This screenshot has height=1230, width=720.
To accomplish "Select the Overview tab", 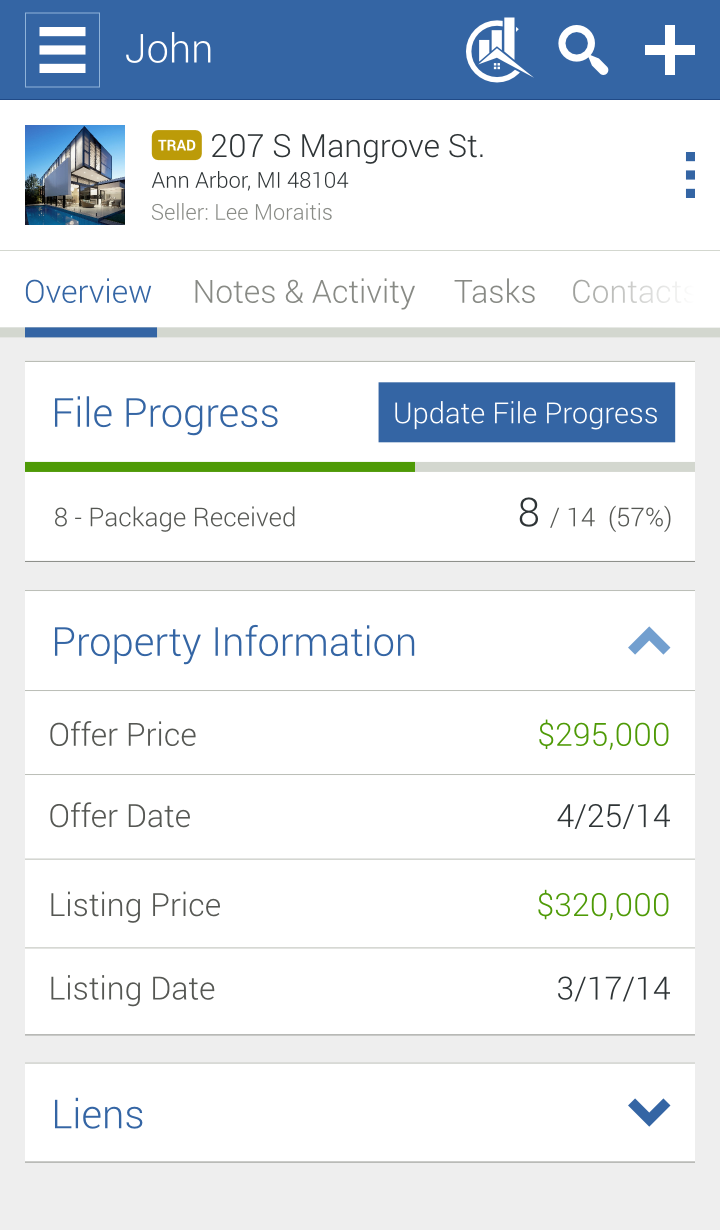I will pyautogui.click(x=88, y=292).
